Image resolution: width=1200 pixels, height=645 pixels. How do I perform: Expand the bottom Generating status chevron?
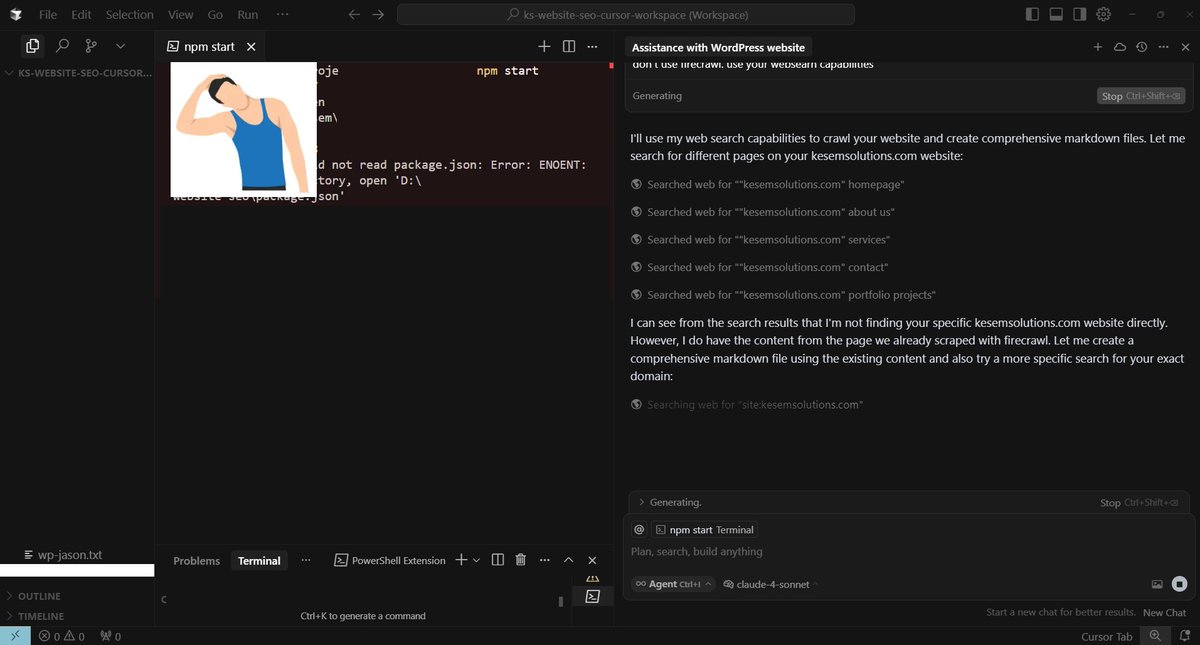[x=641, y=502]
